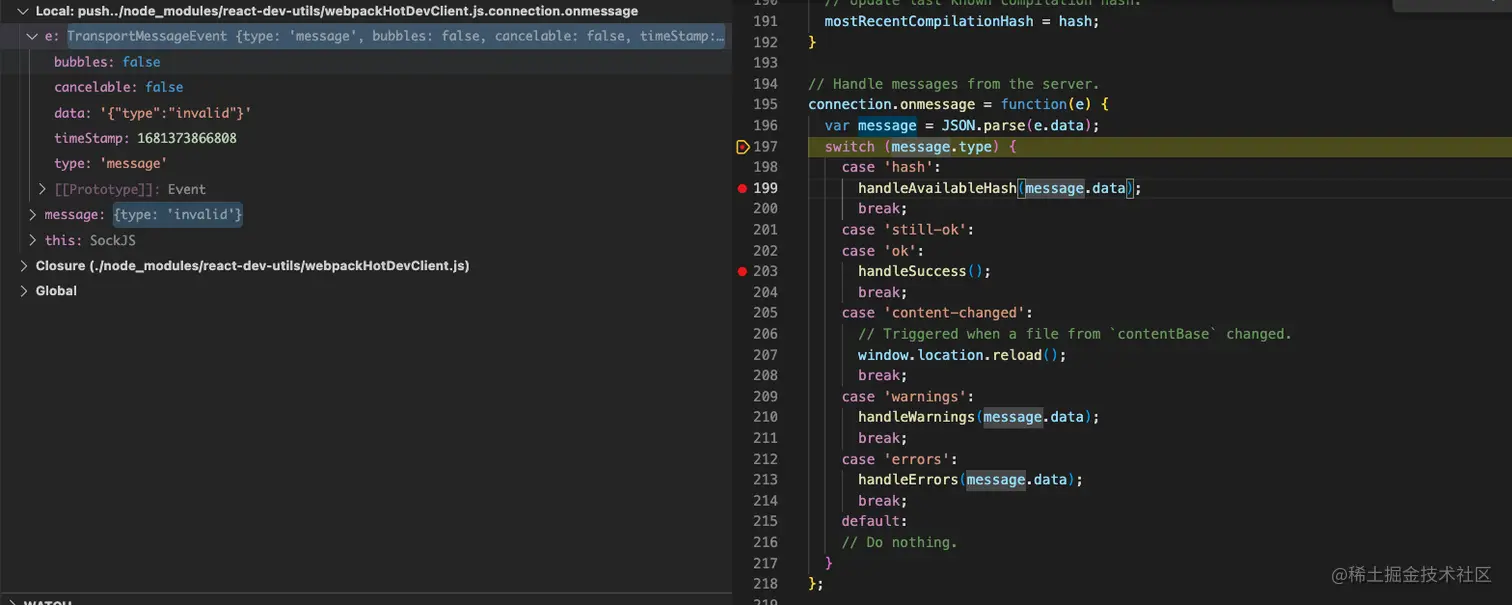Click connection.onmessage on line 195

pos(892,105)
